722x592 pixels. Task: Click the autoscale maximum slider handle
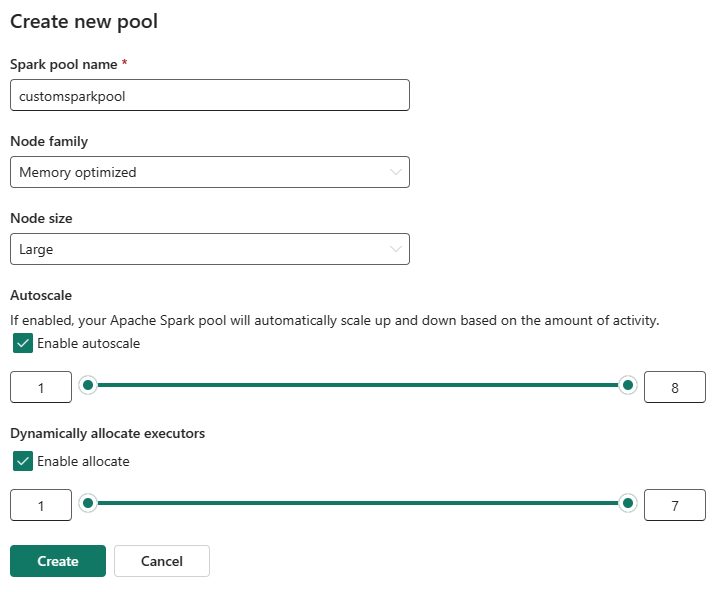(x=627, y=385)
